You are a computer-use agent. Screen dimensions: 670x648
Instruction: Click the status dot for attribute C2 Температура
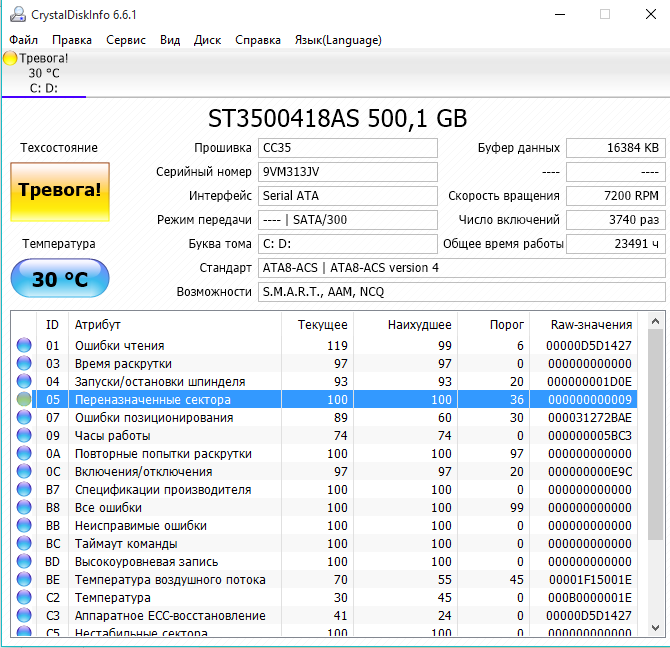tap(24, 597)
